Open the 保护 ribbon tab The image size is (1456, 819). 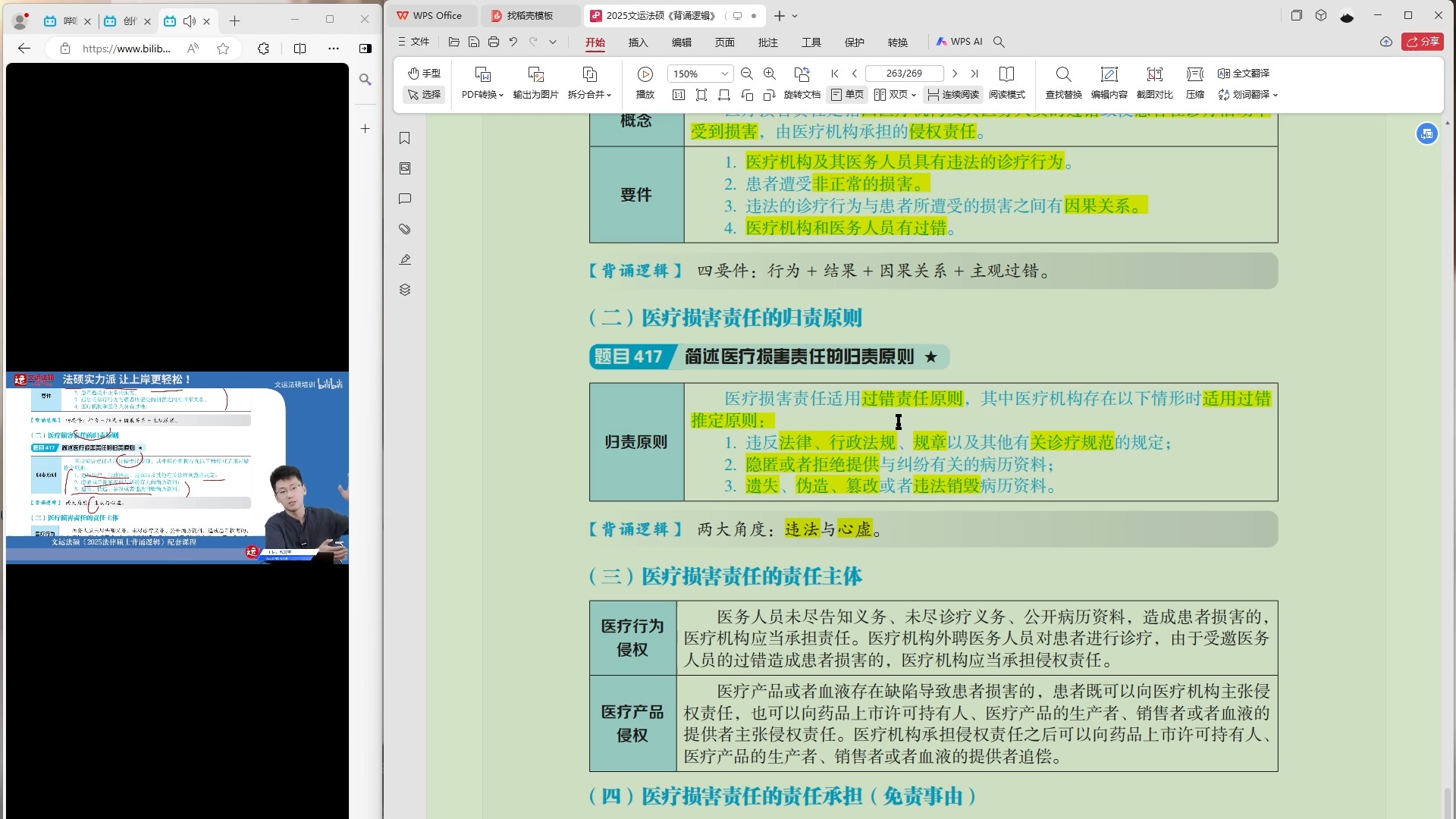855,42
